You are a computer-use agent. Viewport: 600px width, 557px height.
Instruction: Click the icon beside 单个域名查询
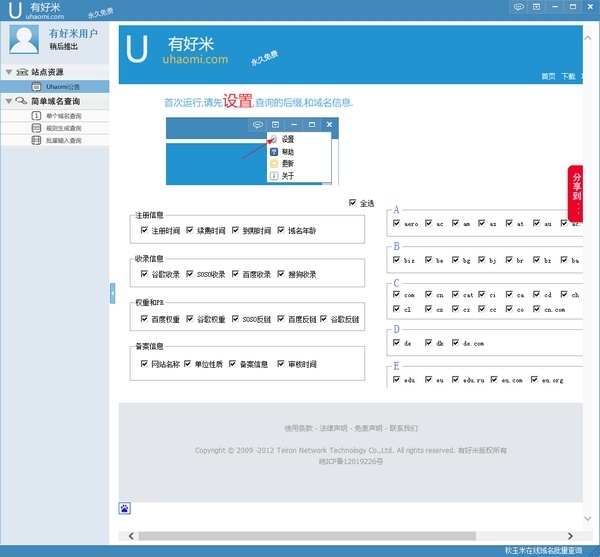click(x=36, y=116)
